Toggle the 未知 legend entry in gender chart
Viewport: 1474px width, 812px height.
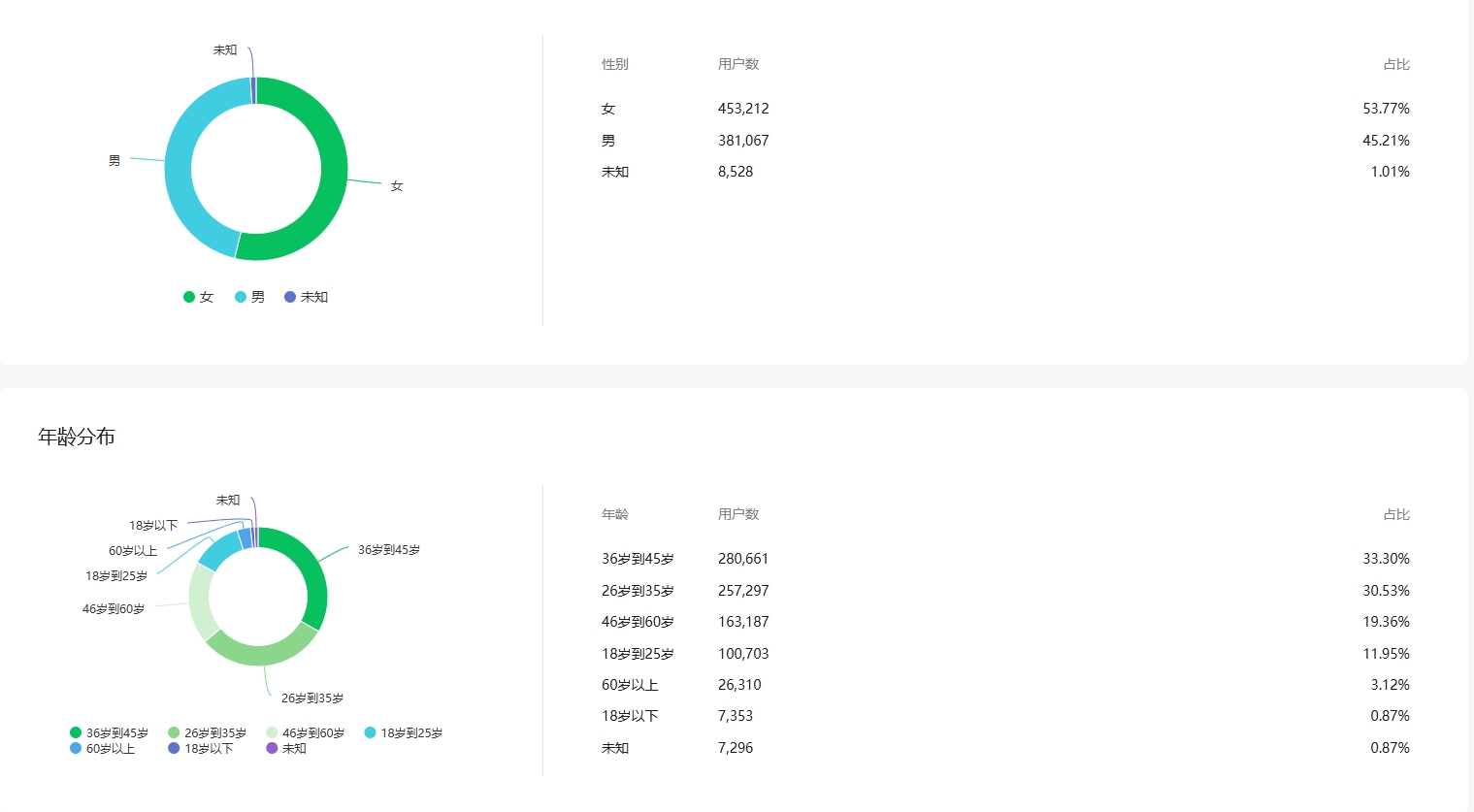(307, 297)
